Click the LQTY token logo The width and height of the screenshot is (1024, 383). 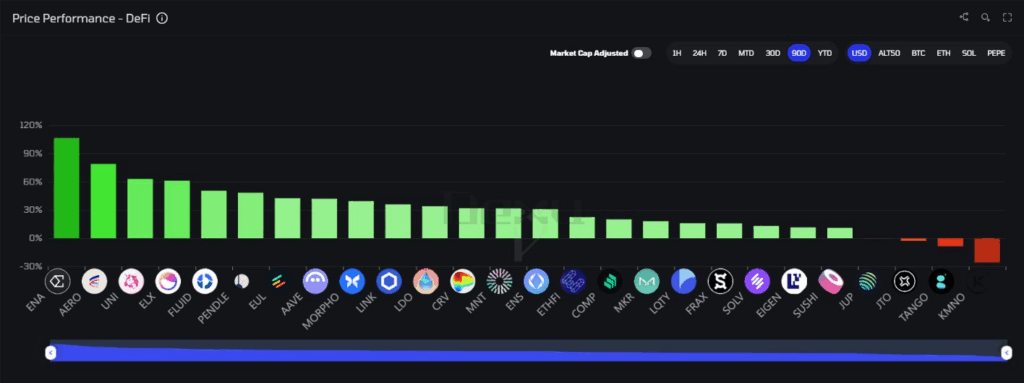[x=684, y=281]
